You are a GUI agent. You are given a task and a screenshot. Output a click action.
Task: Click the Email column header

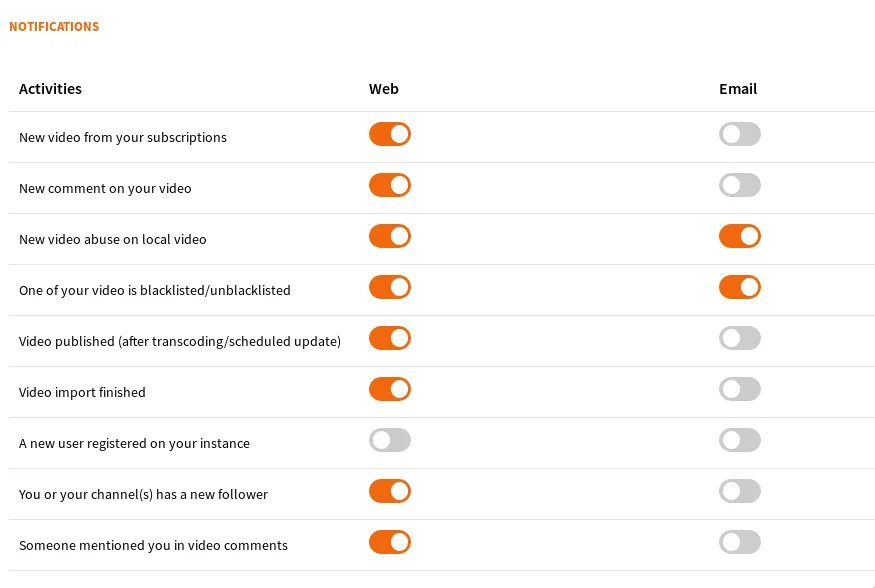pos(738,89)
